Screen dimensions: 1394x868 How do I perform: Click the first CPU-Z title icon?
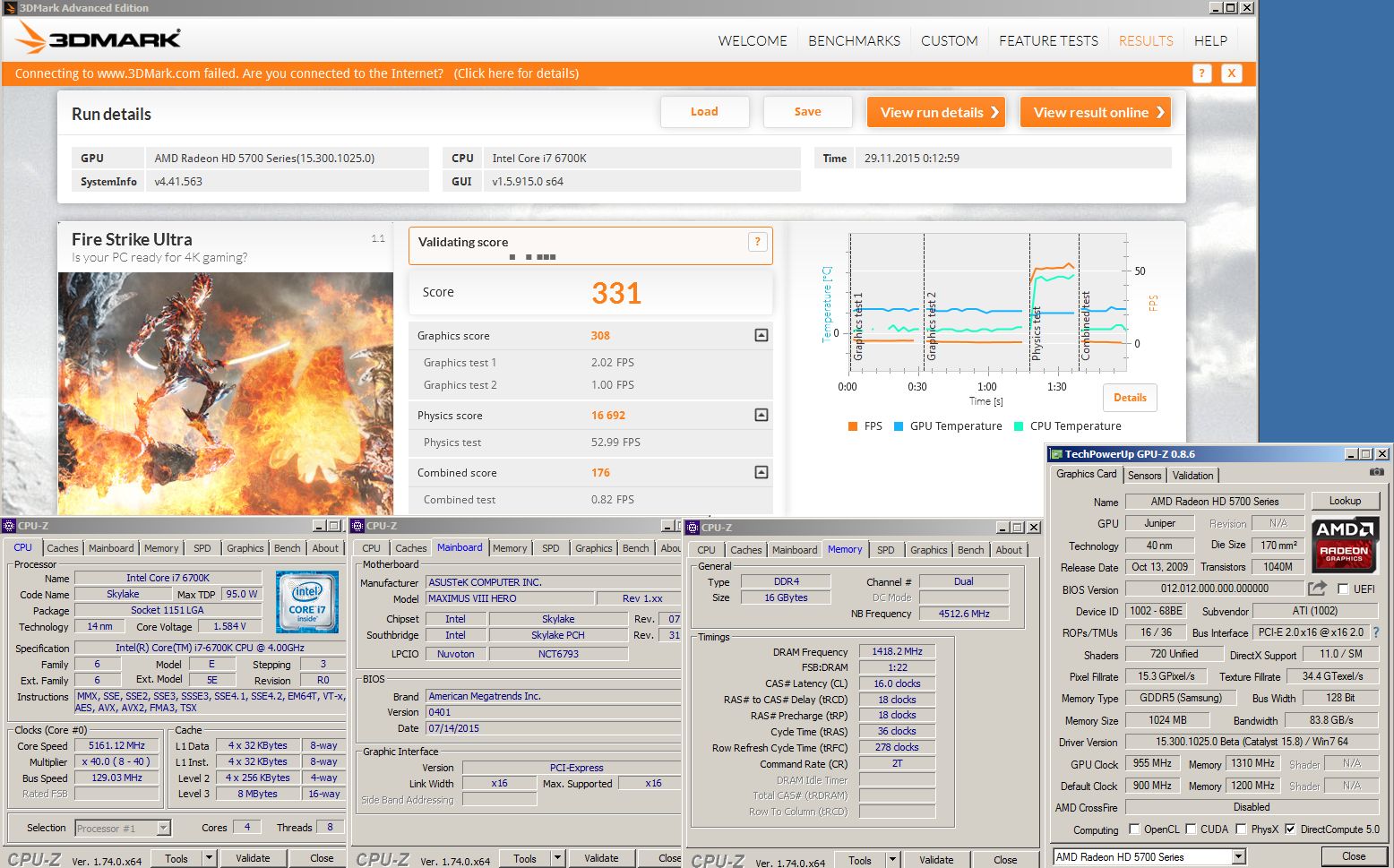click(x=9, y=526)
